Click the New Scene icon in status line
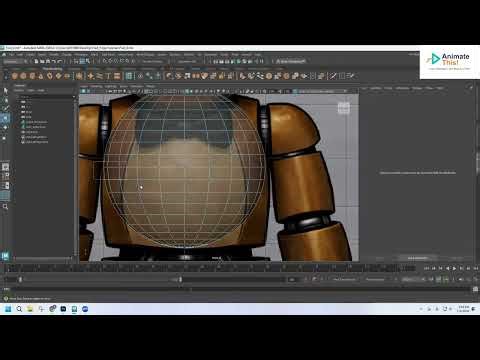This screenshot has height=360, width=480. [37, 61]
